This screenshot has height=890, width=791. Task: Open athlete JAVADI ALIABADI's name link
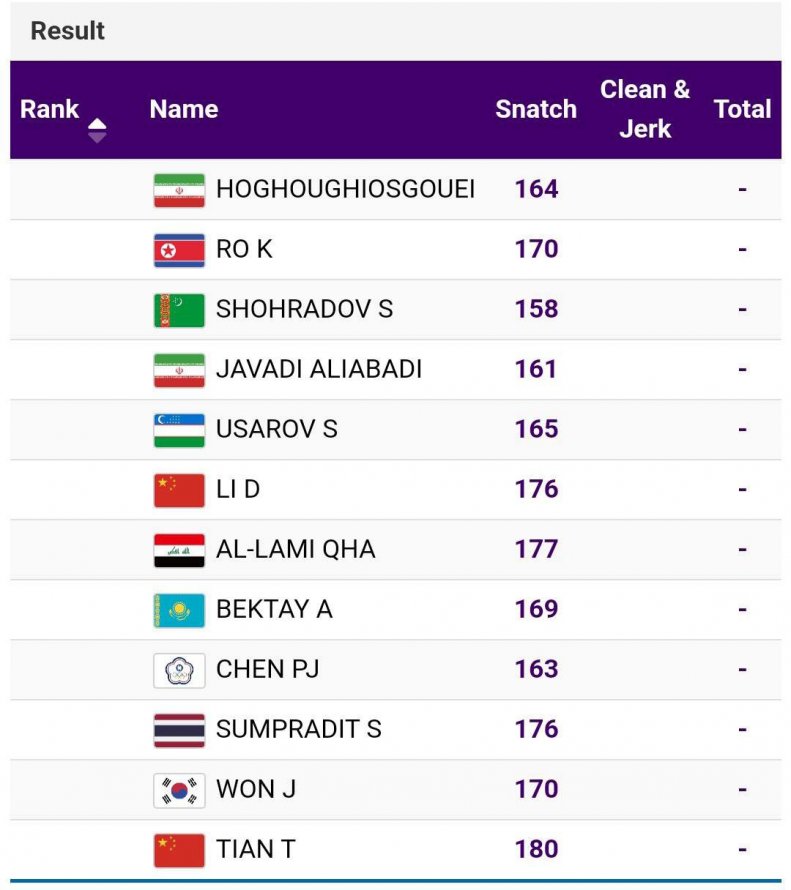[319, 370]
